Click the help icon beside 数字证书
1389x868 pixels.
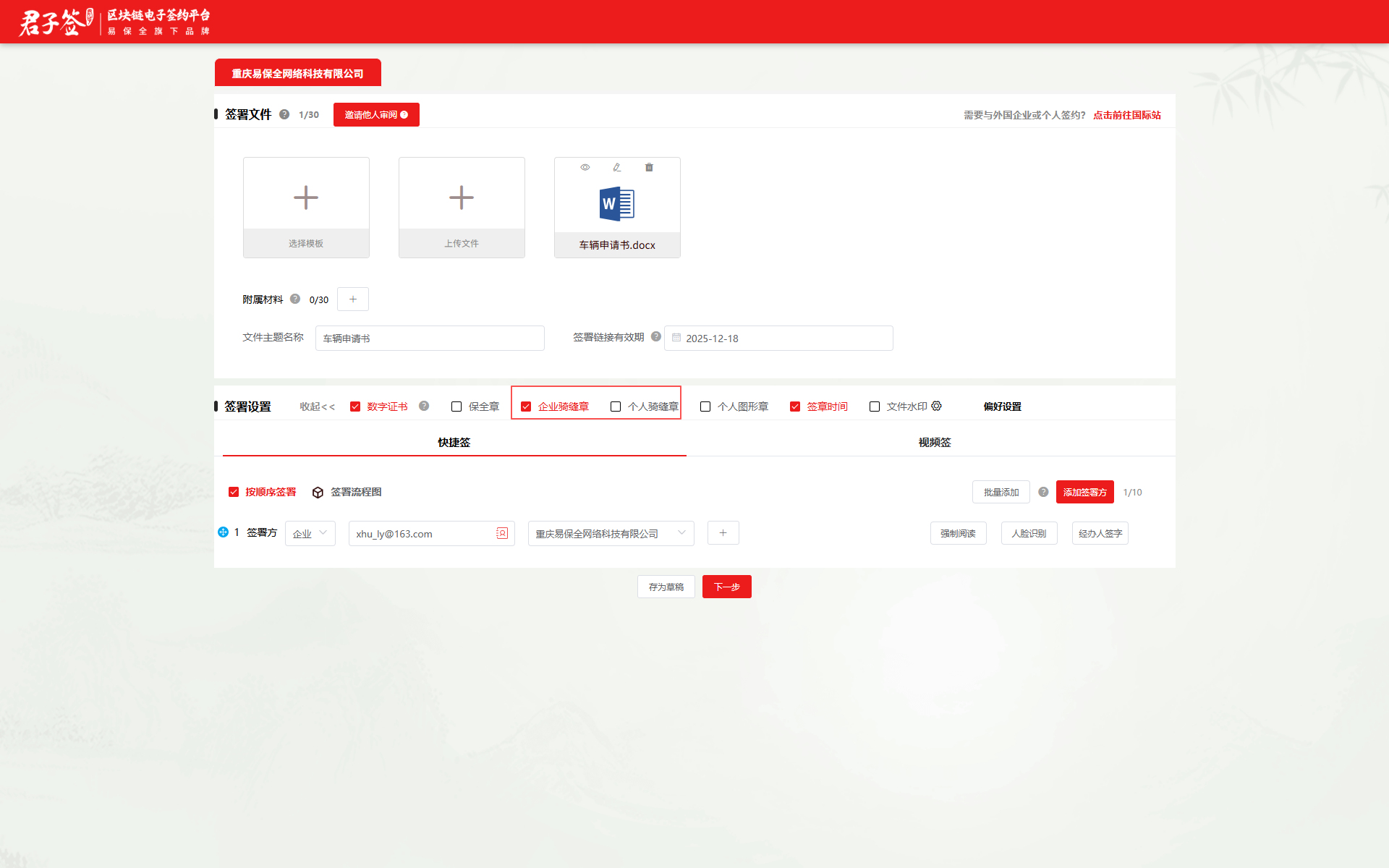click(424, 406)
